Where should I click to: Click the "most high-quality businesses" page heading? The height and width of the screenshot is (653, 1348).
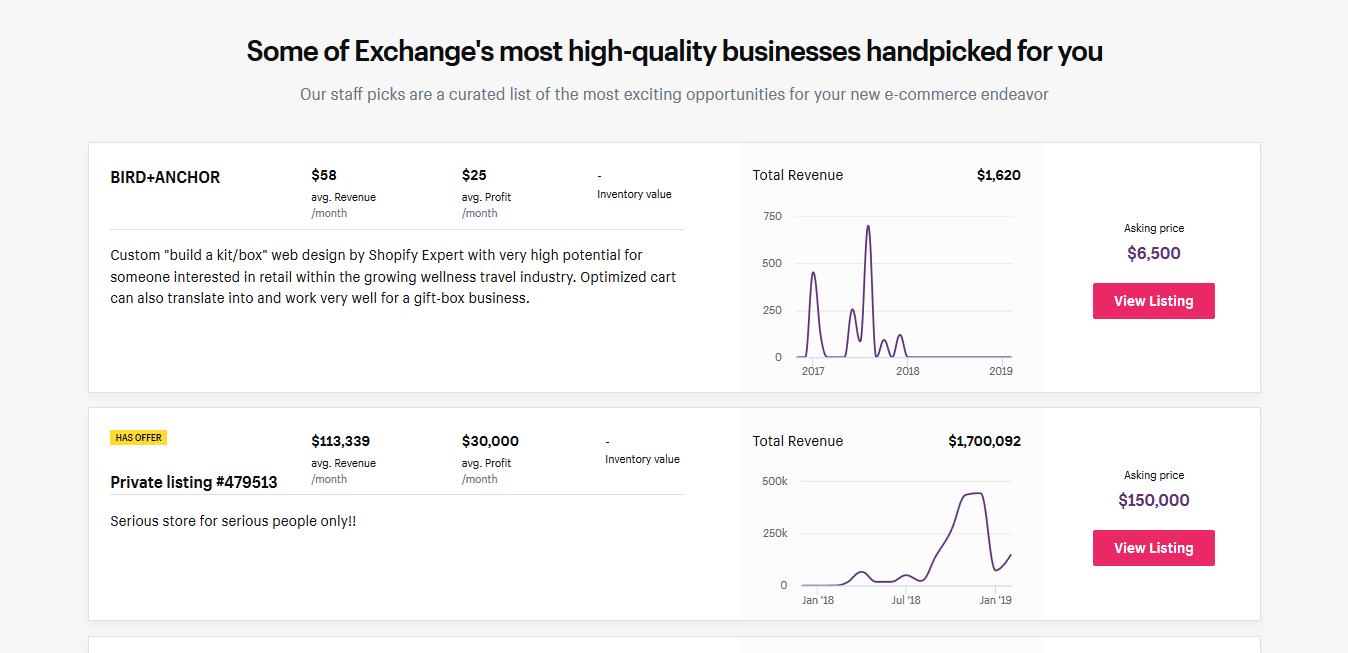click(x=674, y=51)
